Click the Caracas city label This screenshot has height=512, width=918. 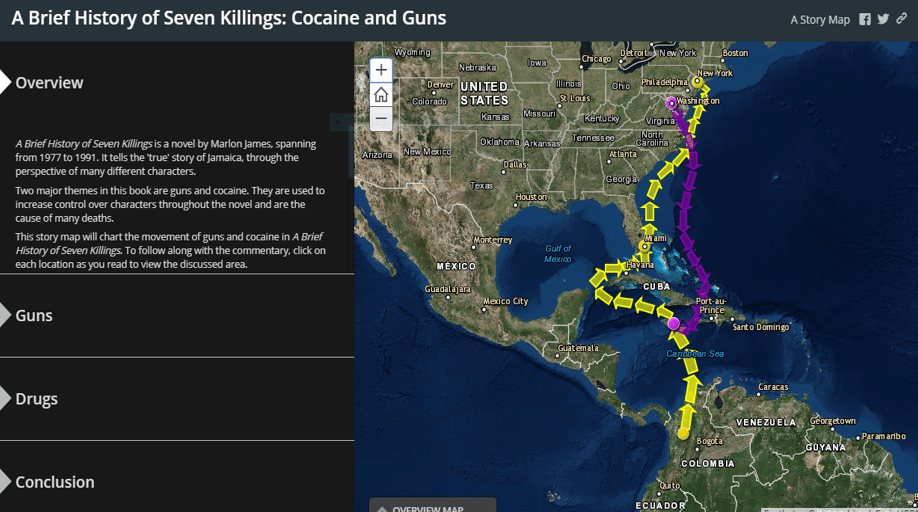[x=773, y=387]
